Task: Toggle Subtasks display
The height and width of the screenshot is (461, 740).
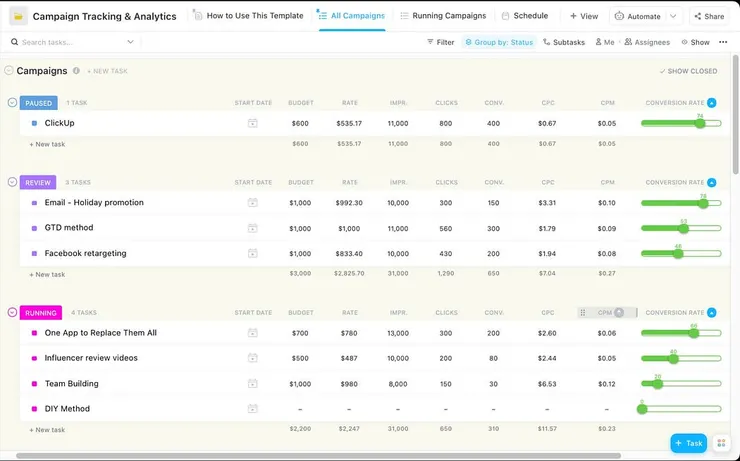Action: tap(563, 42)
